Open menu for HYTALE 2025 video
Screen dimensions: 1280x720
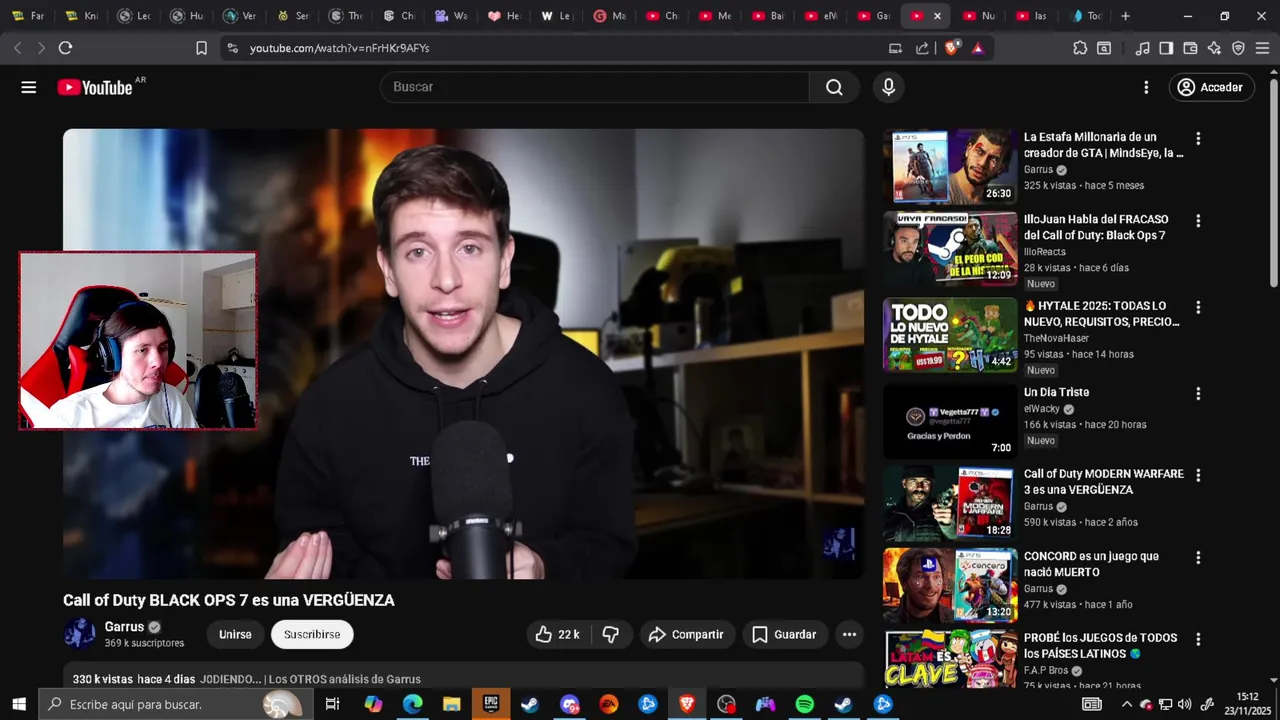[x=1198, y=308]
